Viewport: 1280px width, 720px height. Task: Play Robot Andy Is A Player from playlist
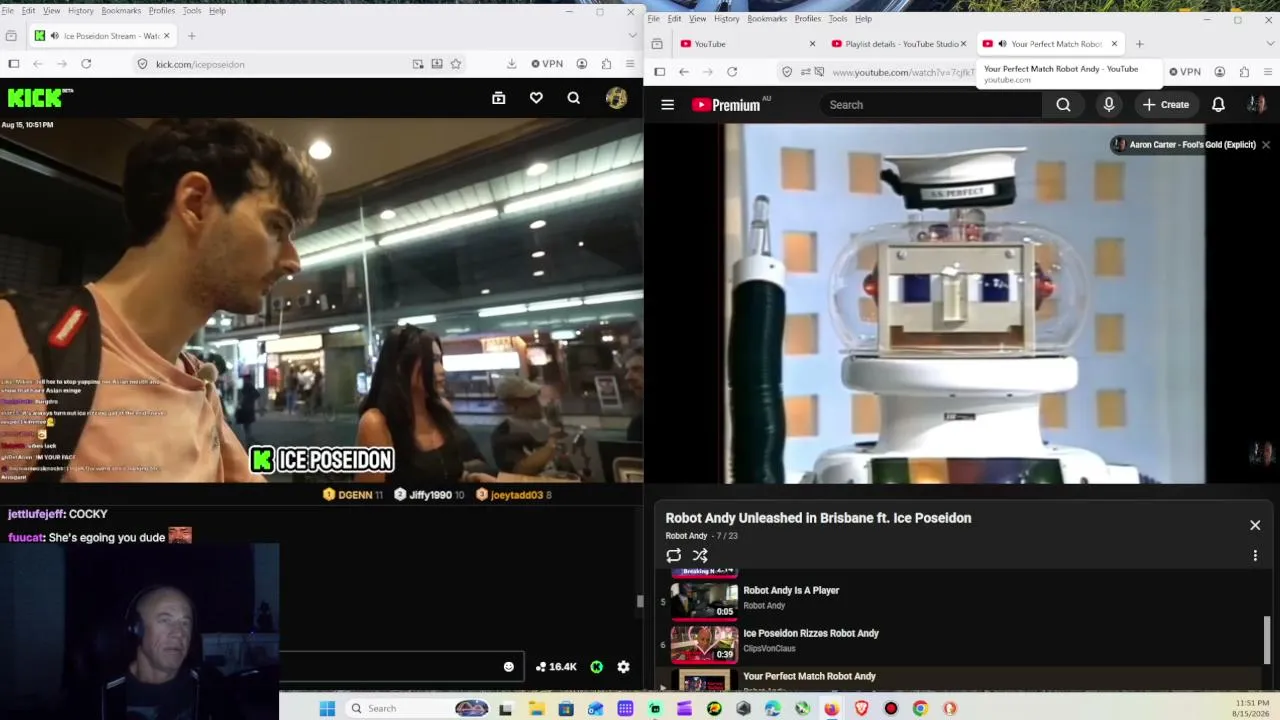(791, 590)
